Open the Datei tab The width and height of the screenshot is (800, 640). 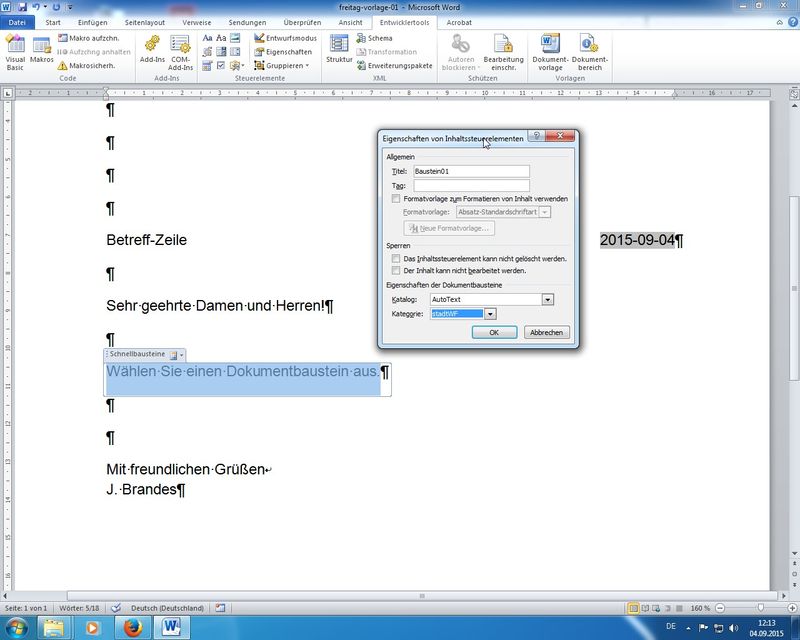click(x=19, y=21)
